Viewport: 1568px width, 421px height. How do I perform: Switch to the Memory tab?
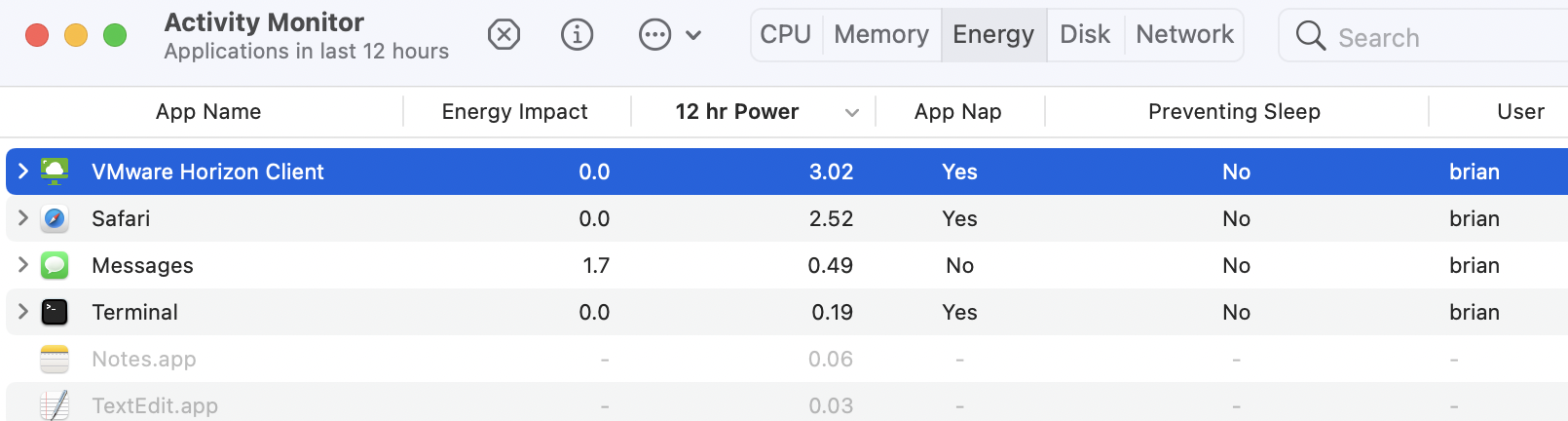[881, 35]
